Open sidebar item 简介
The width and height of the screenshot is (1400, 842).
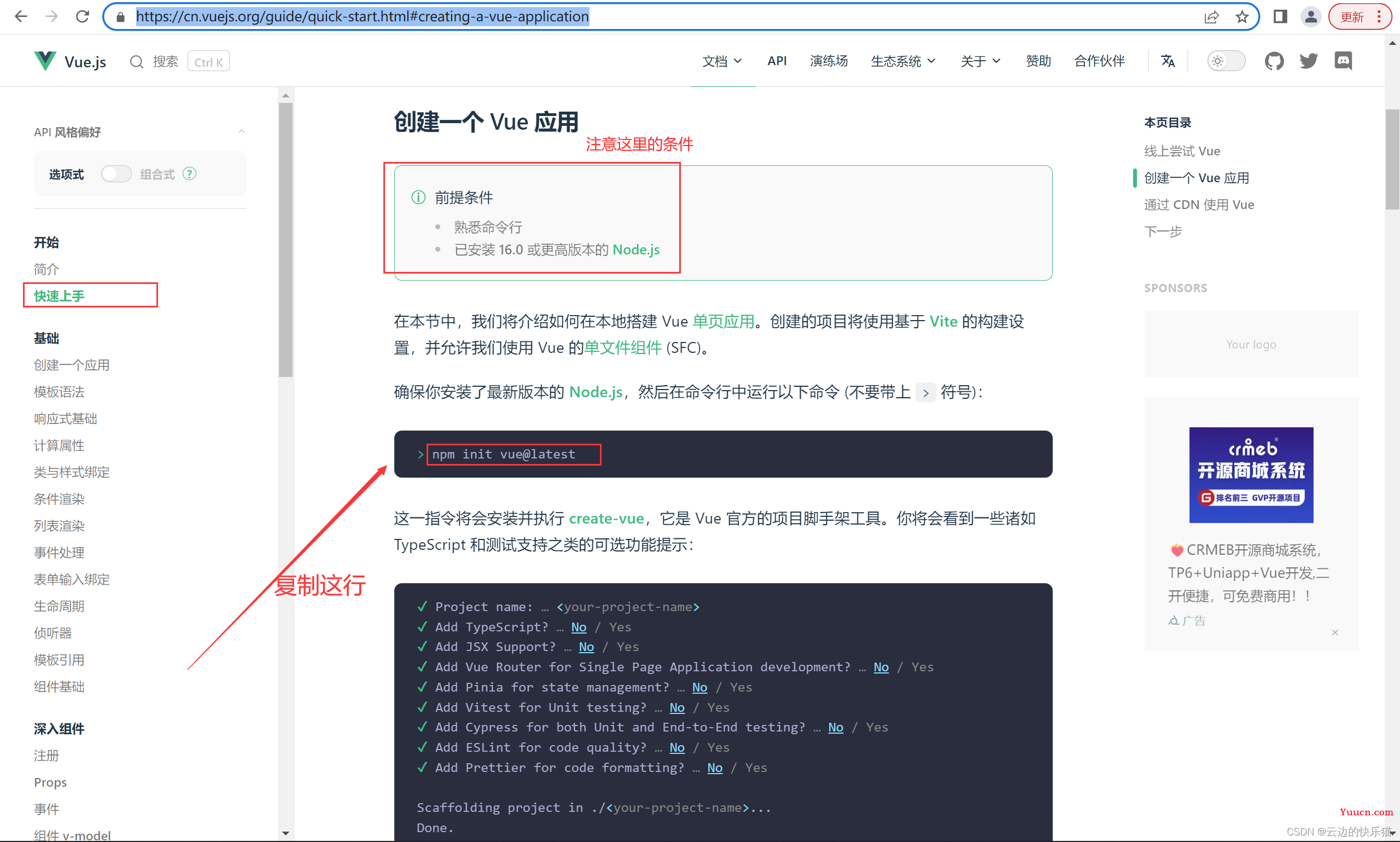[46, 269]
